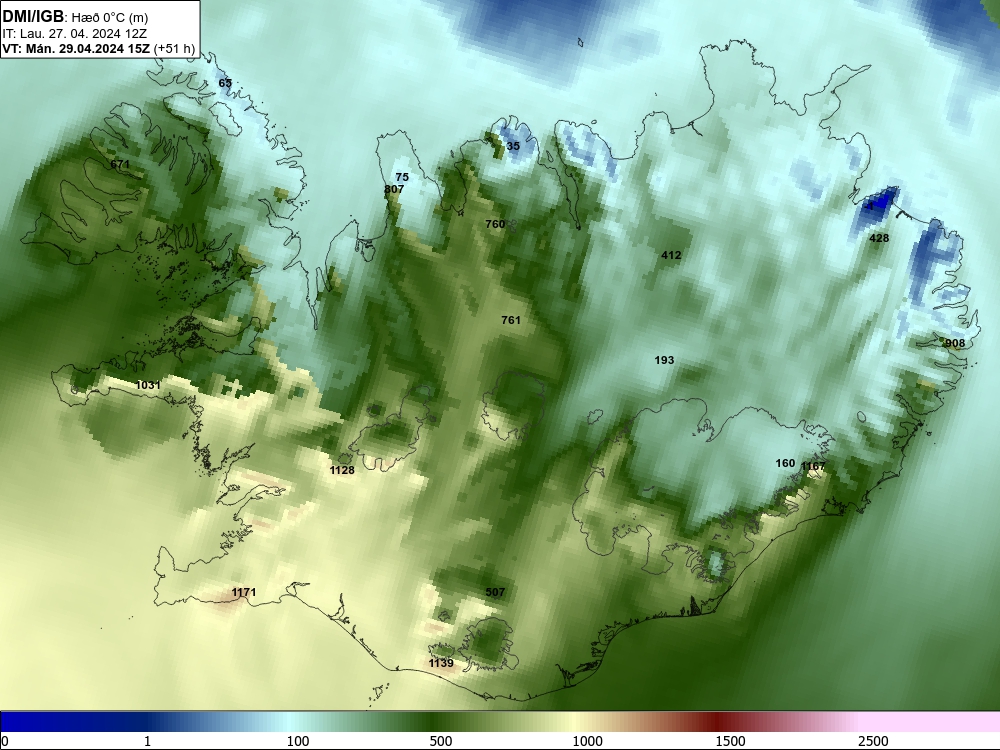
Task: Select the 35 label on the north coast
Action: (513, 146)
